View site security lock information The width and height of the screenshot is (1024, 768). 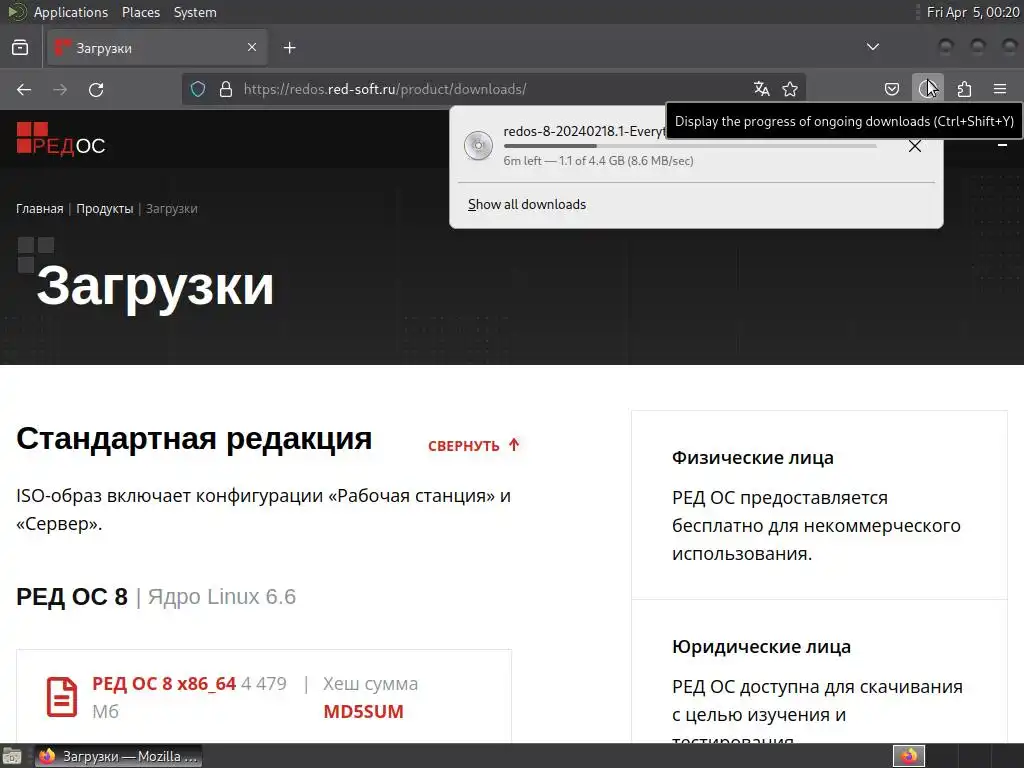point(226,89)
